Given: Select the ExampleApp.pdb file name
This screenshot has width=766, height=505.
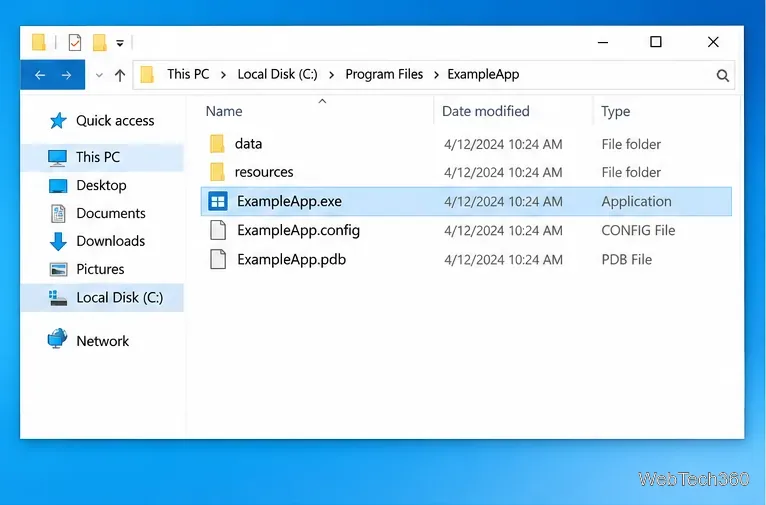Looking at the screenshot, I should (292, 259).
